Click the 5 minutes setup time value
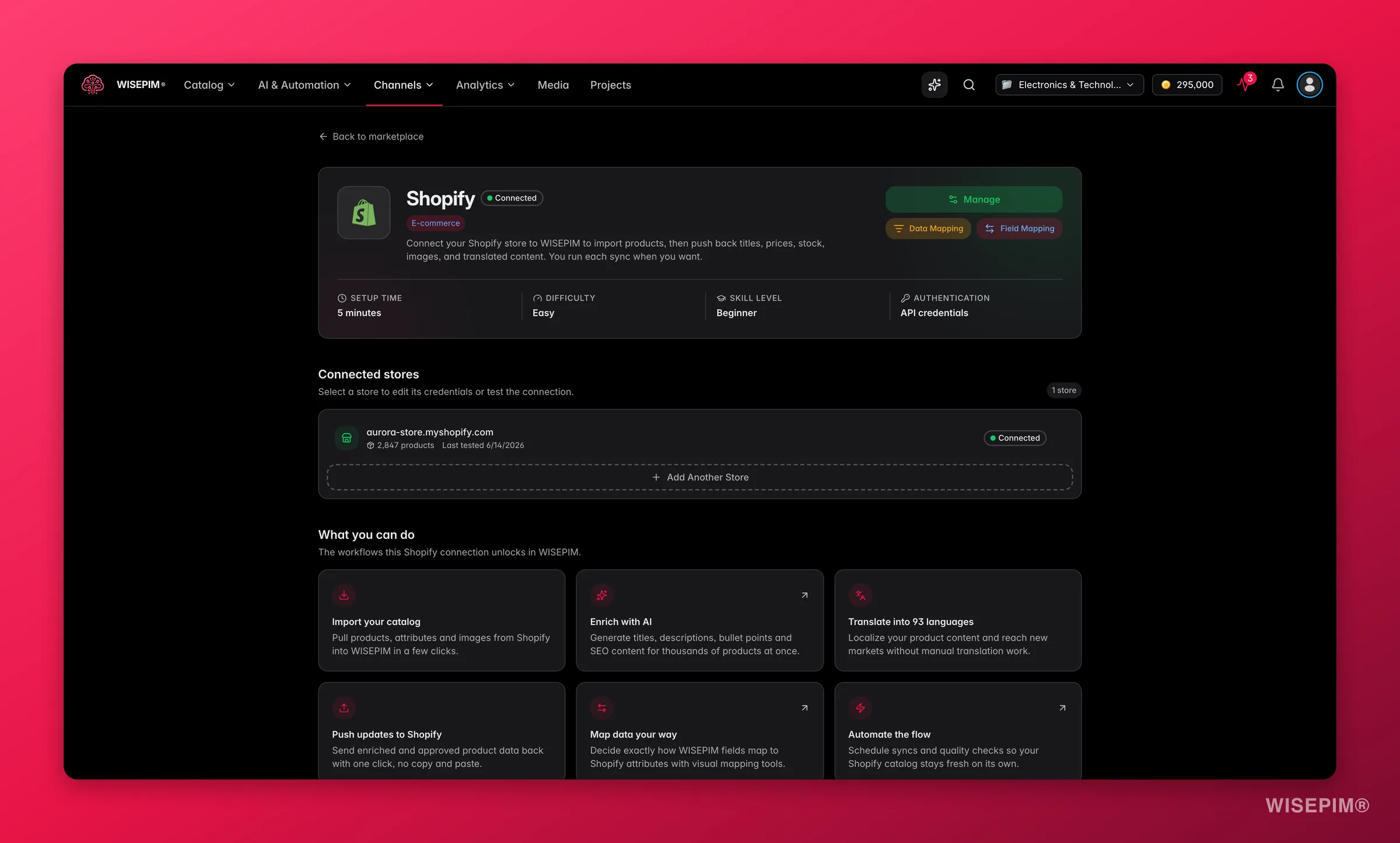 click(x=359, y=313)
